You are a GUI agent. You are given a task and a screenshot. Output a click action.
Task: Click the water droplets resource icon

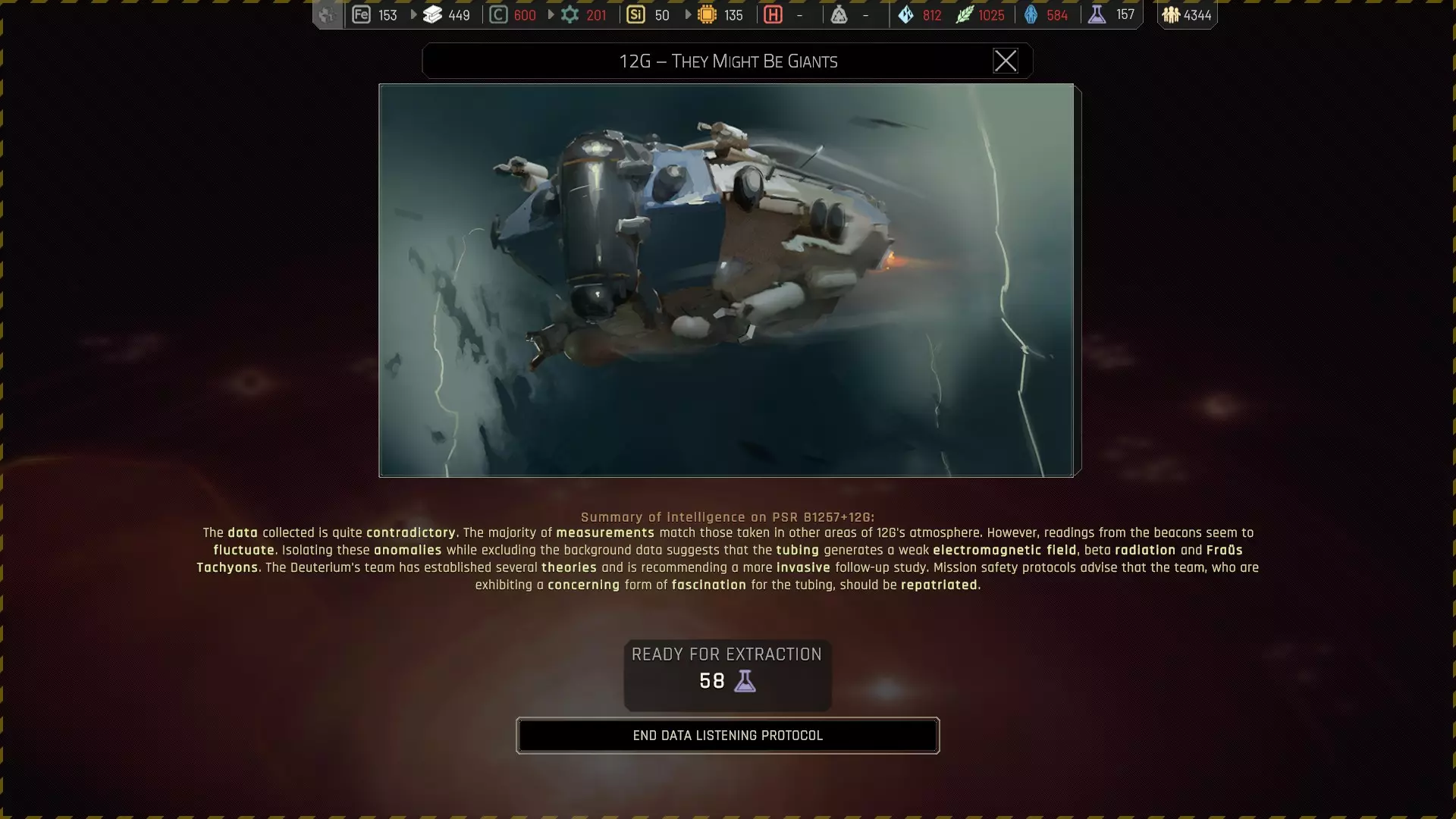pos(905,14)
